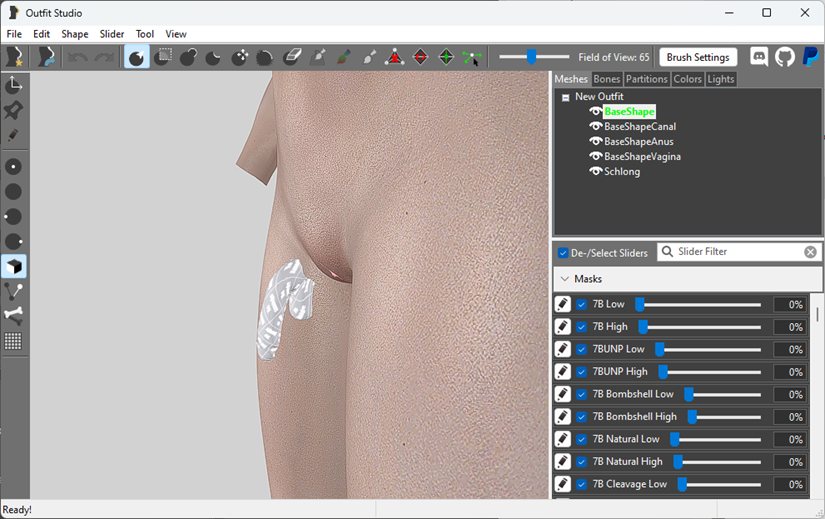
Task: Choose the Move Vertex tool
Action: tap(472, 57)
